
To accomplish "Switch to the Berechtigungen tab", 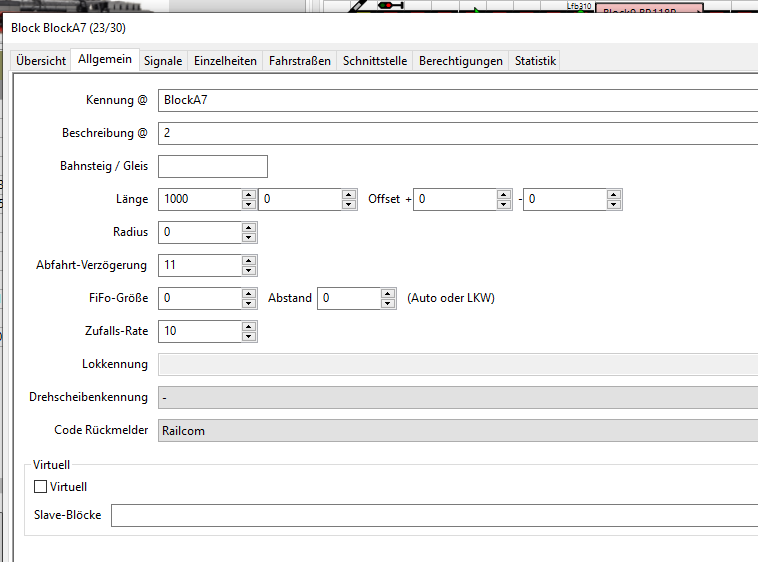I will [x=460, y=61].
